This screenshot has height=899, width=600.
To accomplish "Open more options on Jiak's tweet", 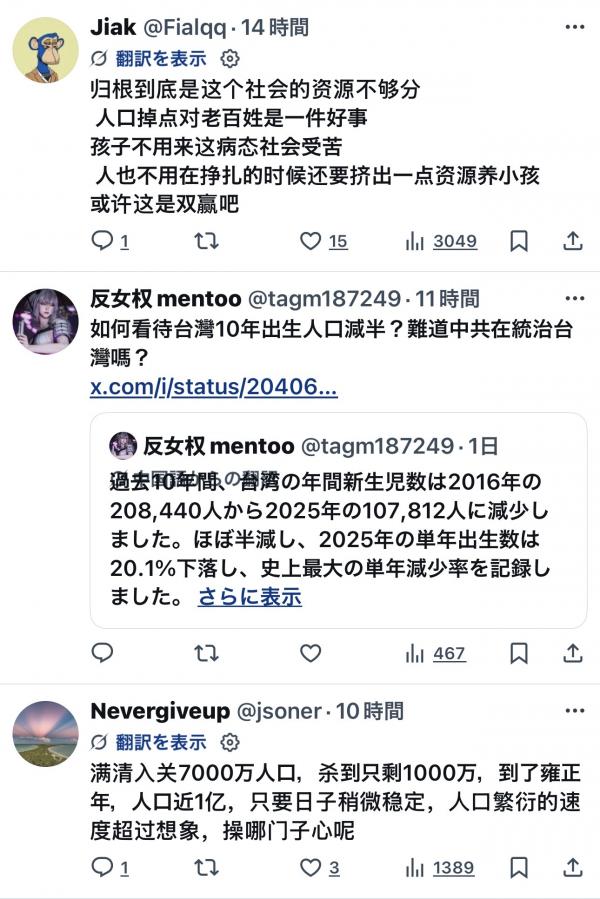I will (574, 27).
